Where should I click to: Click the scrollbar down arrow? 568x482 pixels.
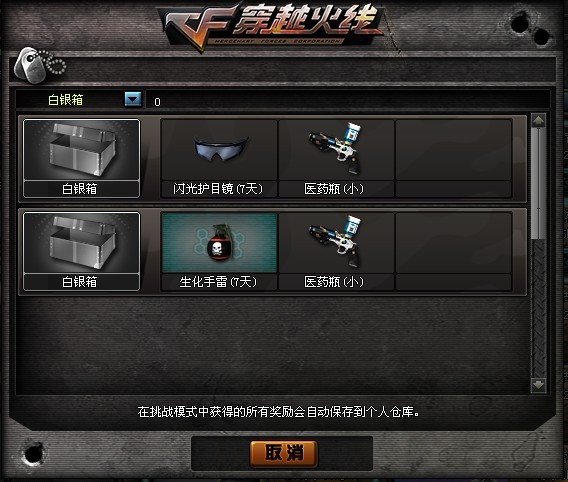[538, 385]
